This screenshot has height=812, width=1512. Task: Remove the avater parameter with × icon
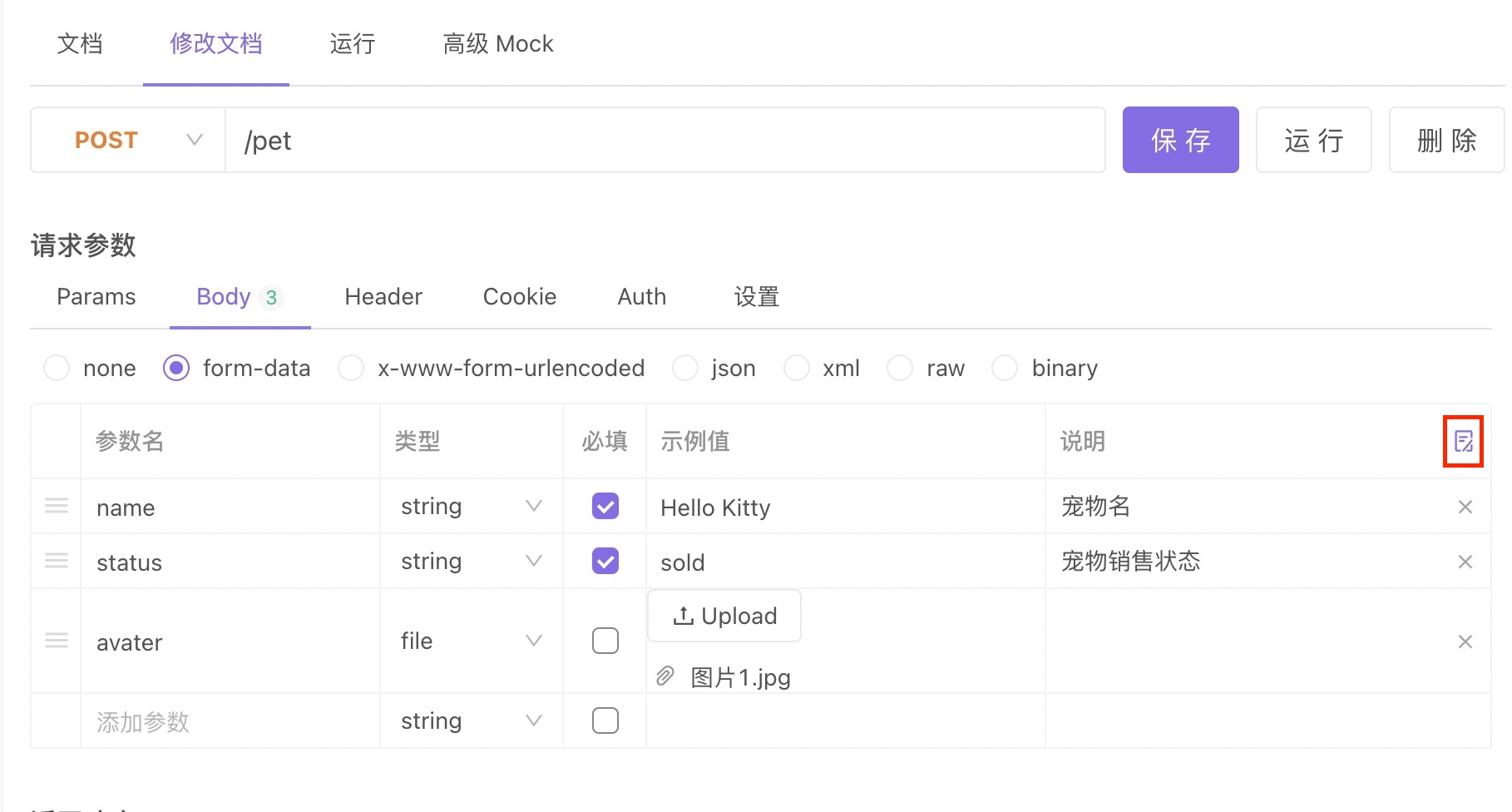pyautogui.click(x=1465, y=641)
